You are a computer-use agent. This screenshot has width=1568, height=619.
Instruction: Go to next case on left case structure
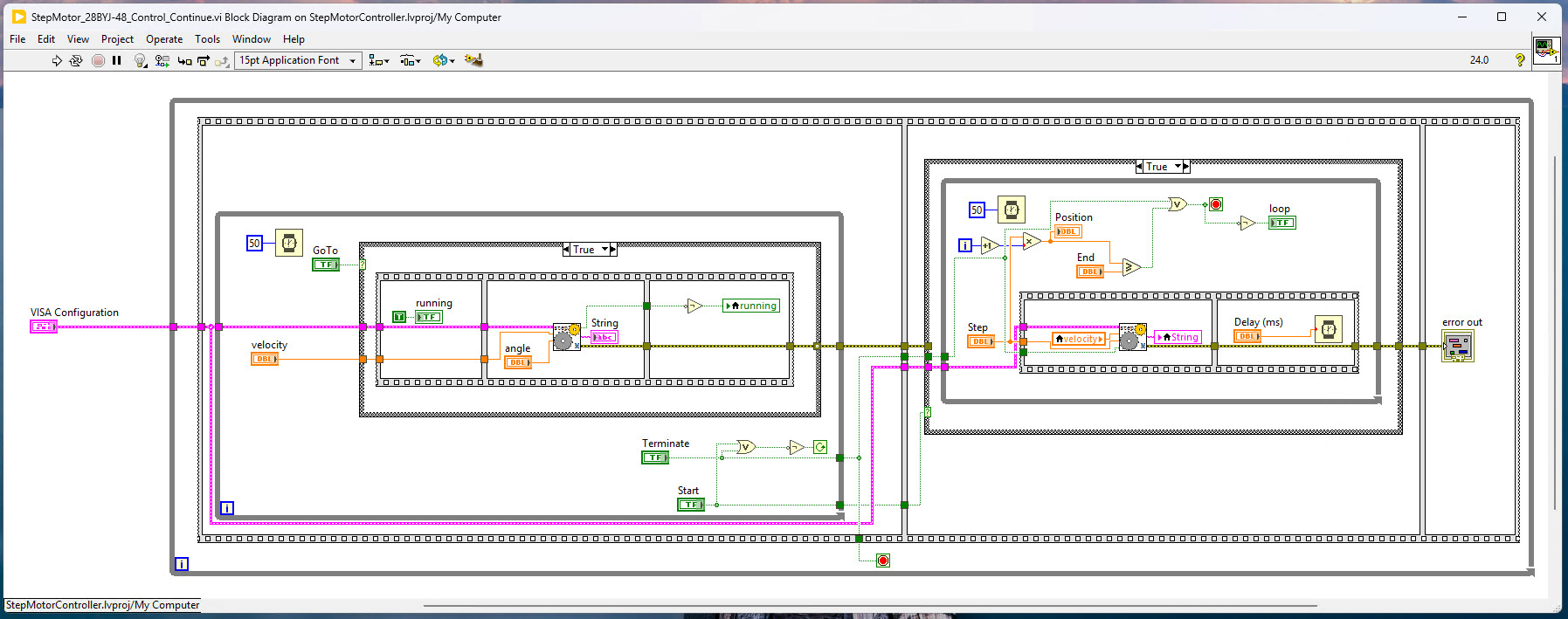click(x=613, y=250)
